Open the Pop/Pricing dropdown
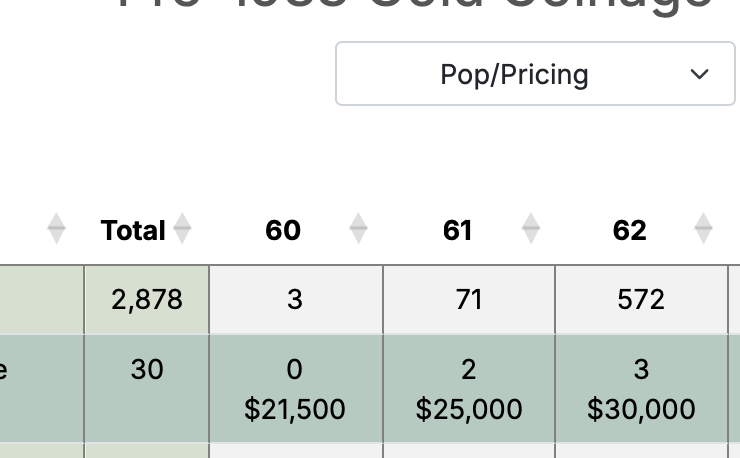This screenshot has height=458, width=740. (535, 74)
